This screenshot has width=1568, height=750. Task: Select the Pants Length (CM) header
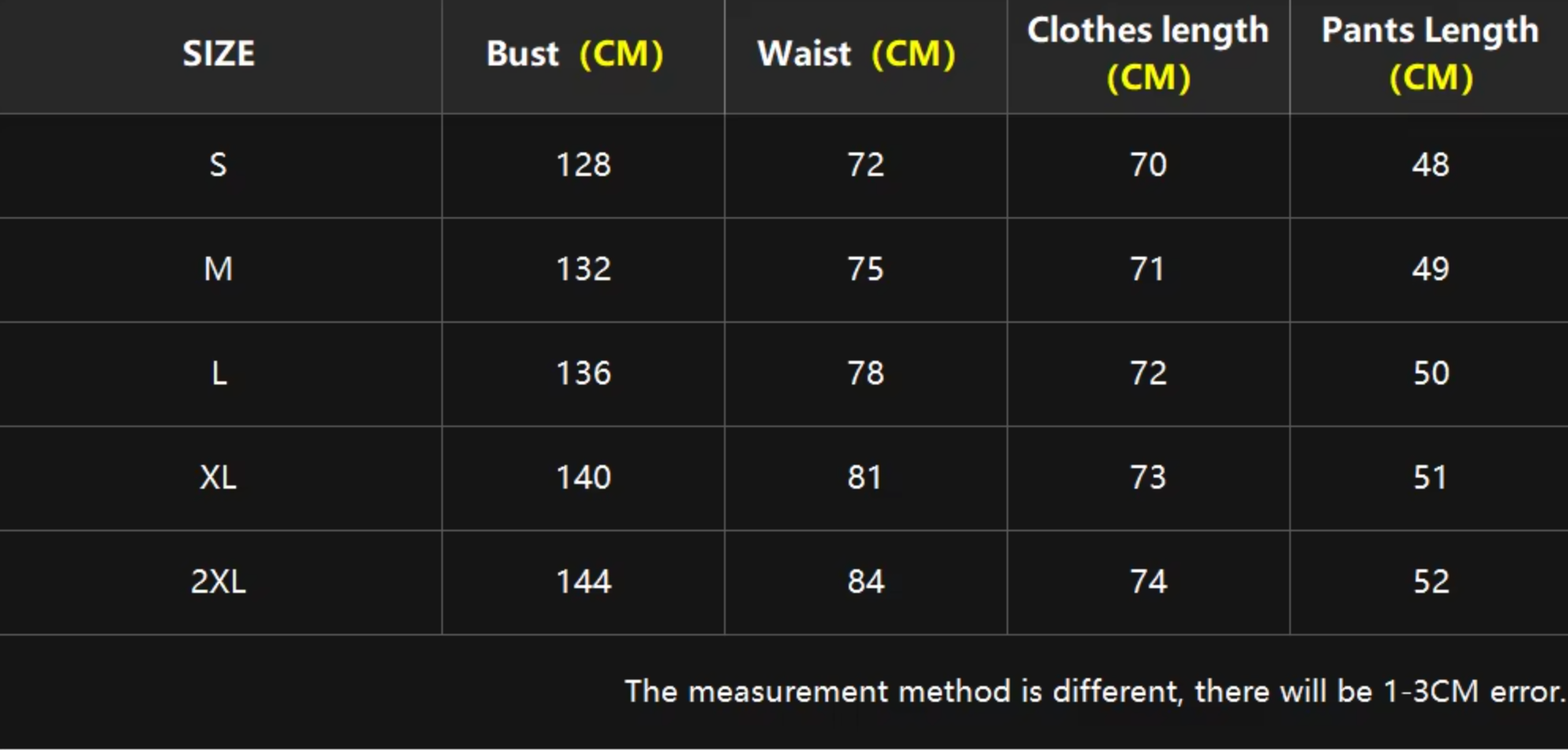[x=1430, y=54]
